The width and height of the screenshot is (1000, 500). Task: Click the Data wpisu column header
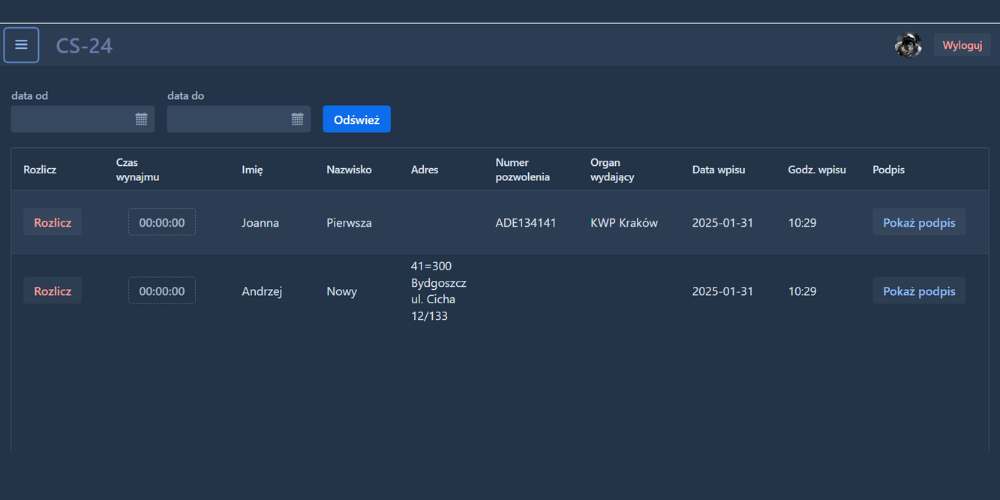(718, 170)
